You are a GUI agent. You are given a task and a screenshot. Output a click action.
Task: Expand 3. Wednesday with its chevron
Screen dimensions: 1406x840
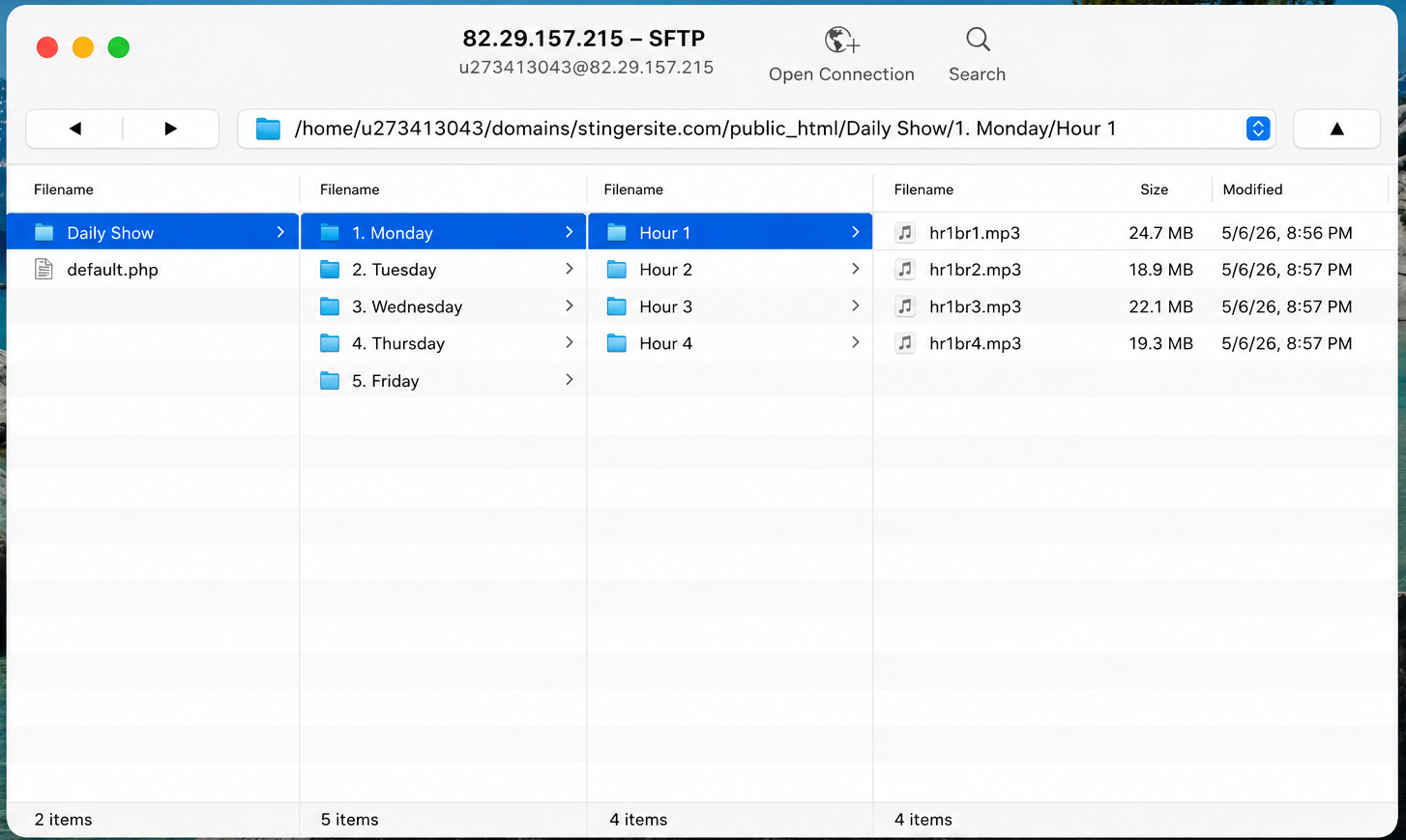pyautogui.click(x=569, y=305)
